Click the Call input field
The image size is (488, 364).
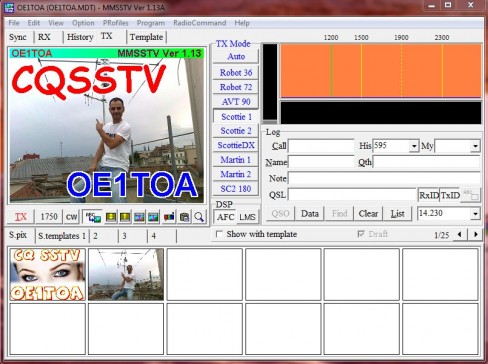(321, 146)
